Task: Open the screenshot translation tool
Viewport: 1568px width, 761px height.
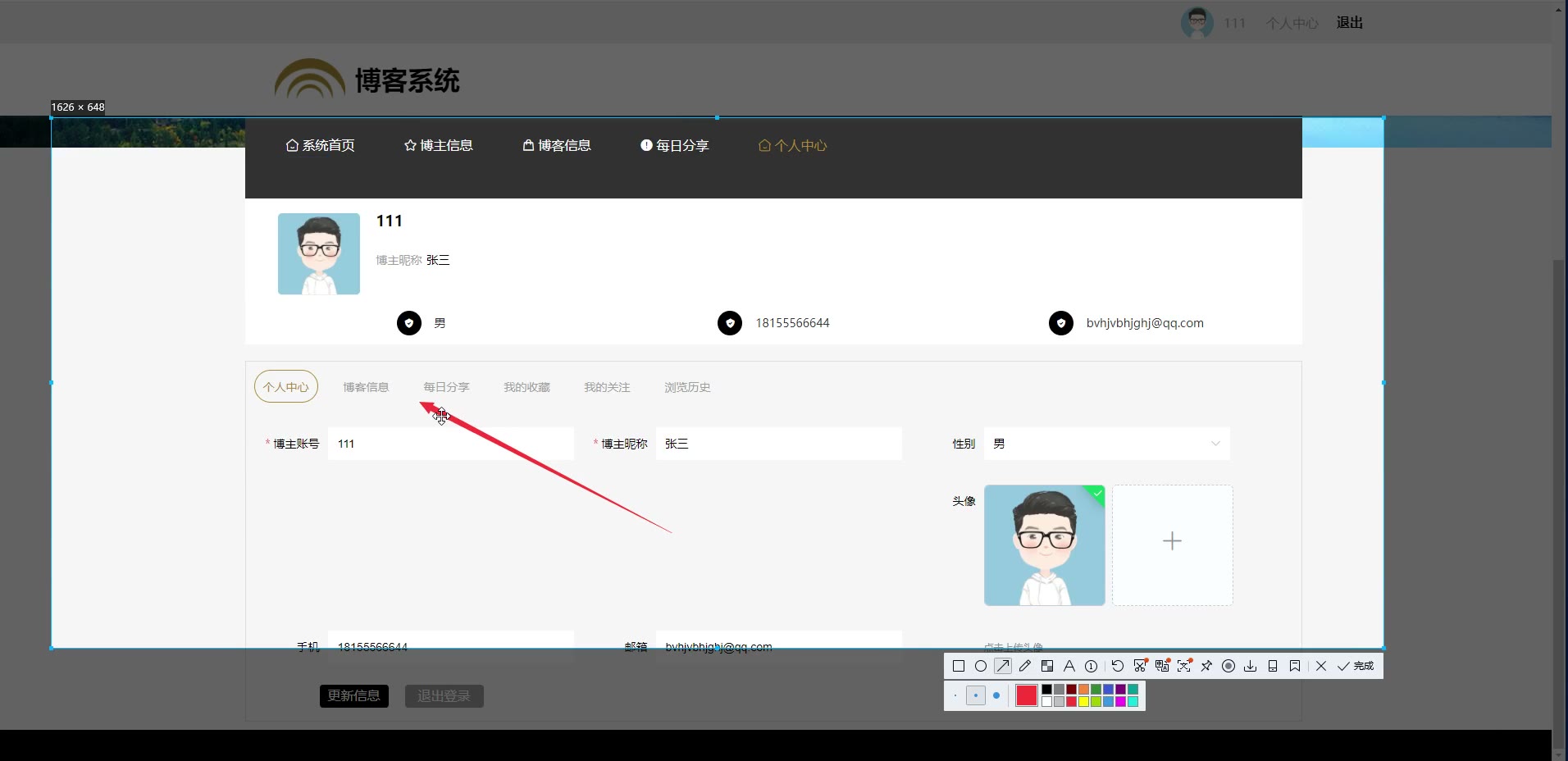Action: click(x=1162, y=666)
